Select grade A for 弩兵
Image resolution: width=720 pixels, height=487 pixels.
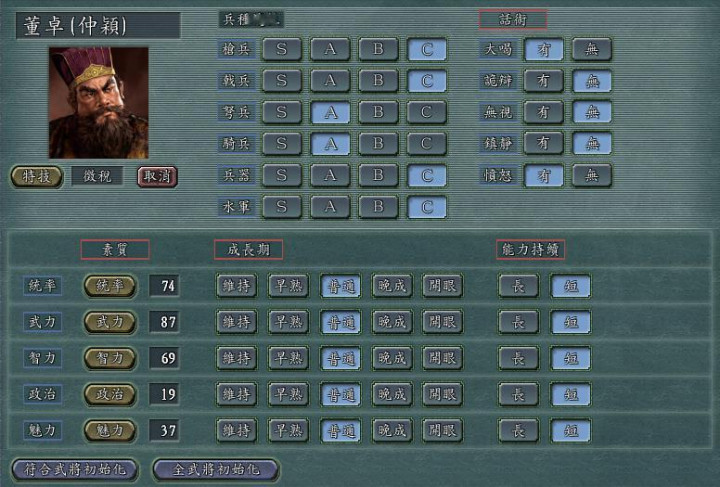tap(330, 112)
